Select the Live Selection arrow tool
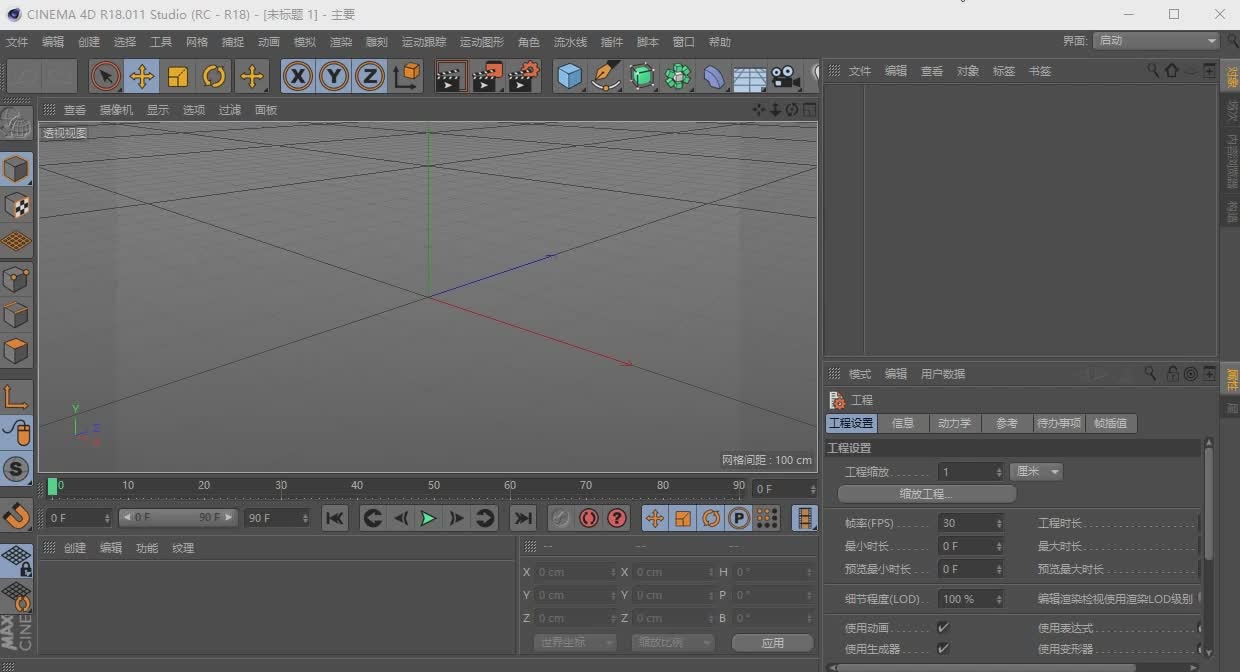The width and height of the screenshot is (1240, 672). 106,76
